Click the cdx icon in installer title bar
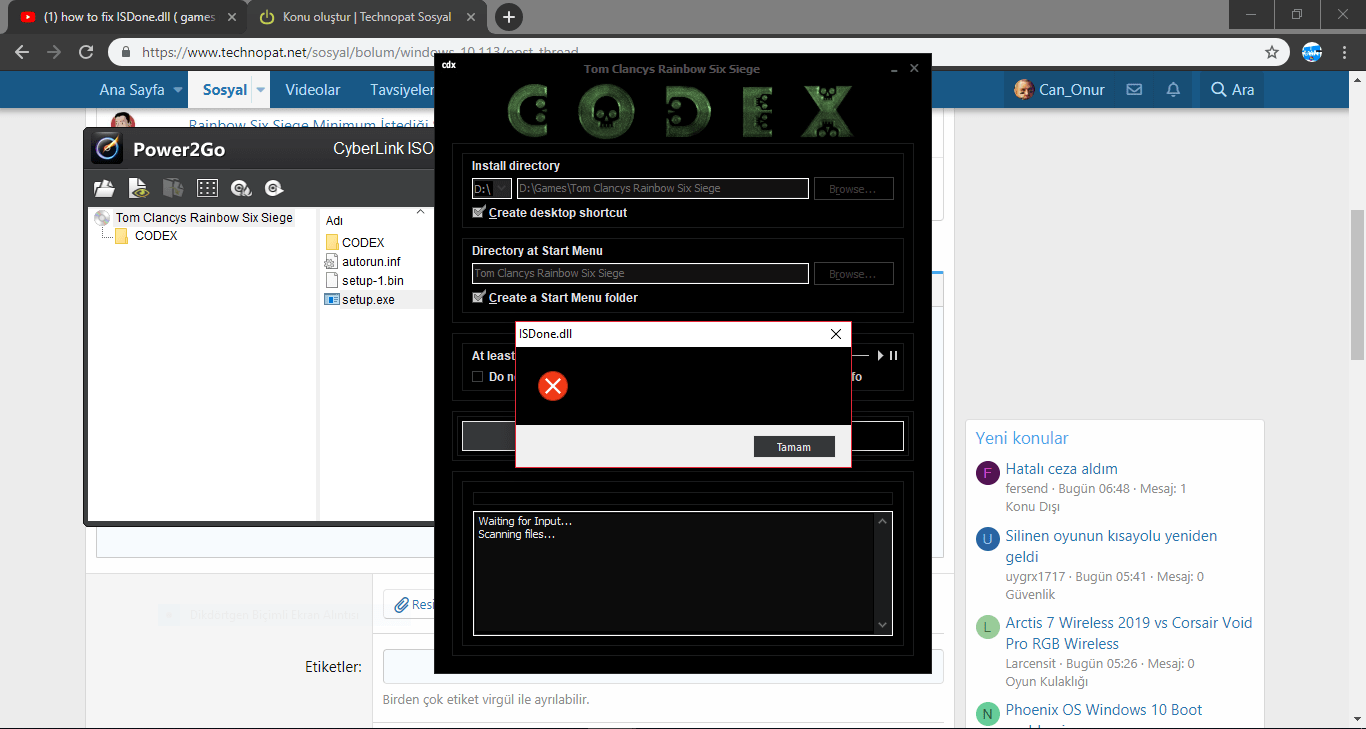Viewport: 1366px width, 729px height. pyautogui.click(x=449, y=66)
